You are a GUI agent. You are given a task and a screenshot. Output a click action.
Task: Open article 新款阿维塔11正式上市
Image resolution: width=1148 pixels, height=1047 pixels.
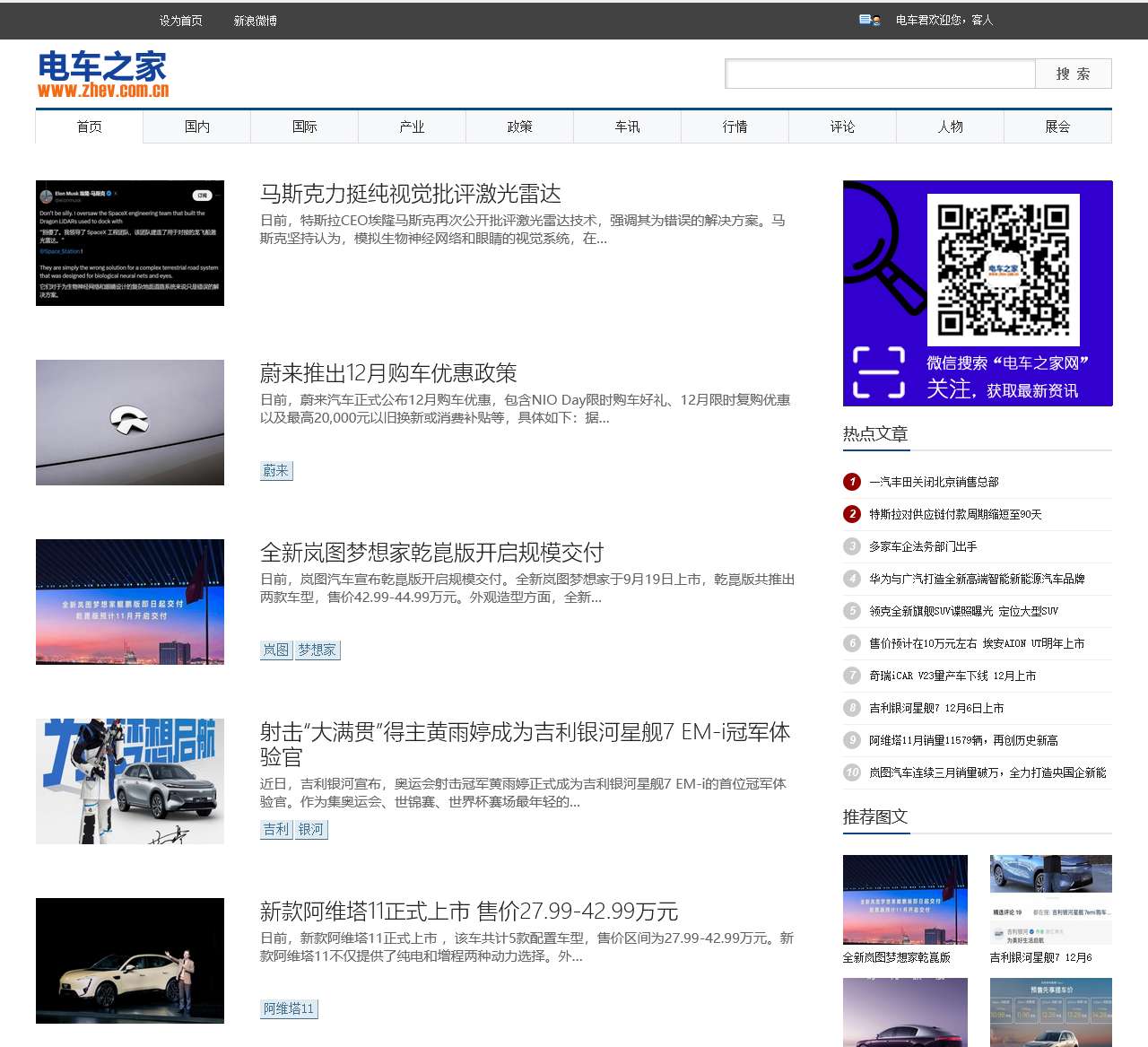tap(469, 912)
